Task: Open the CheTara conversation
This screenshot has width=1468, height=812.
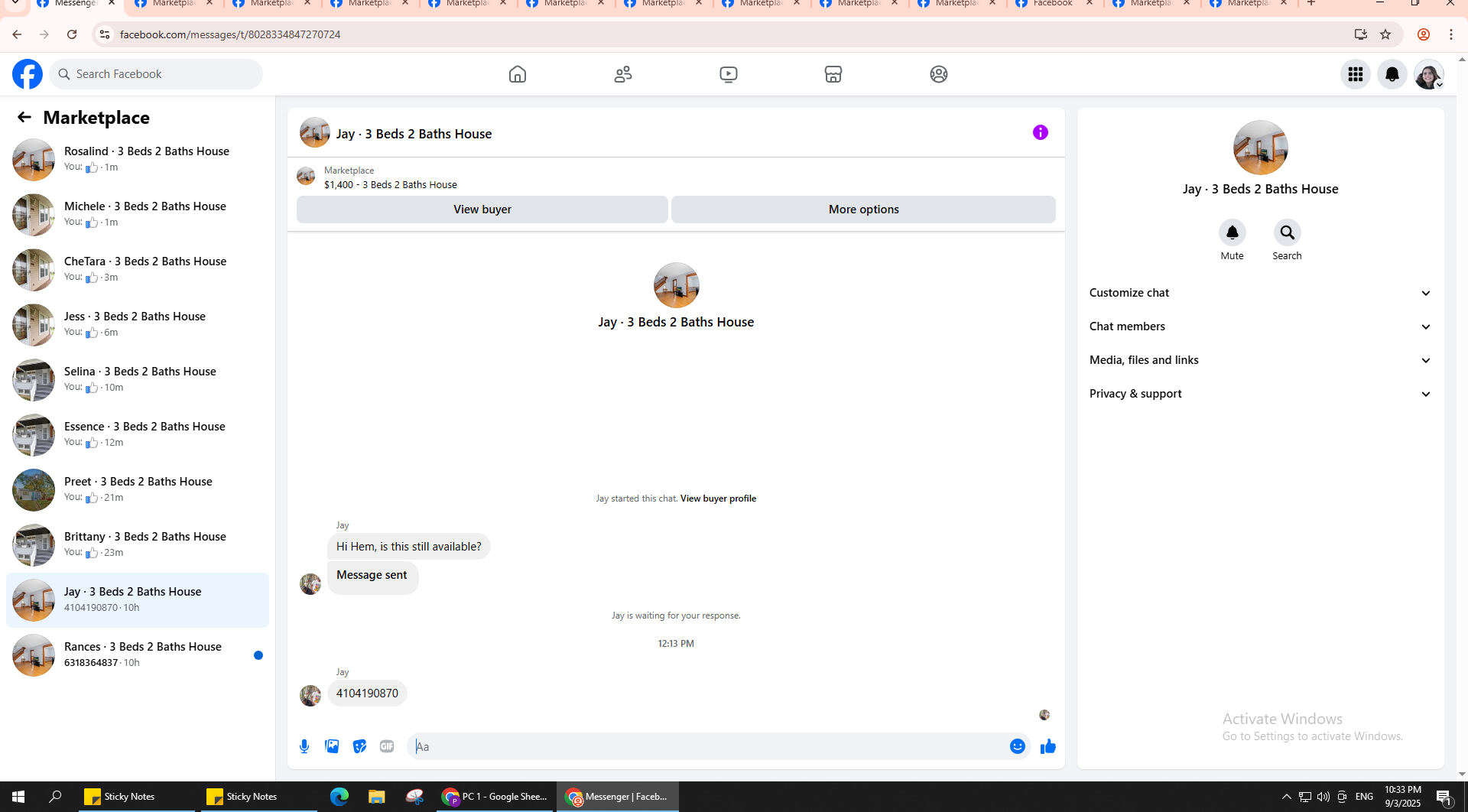Action: 138,269
